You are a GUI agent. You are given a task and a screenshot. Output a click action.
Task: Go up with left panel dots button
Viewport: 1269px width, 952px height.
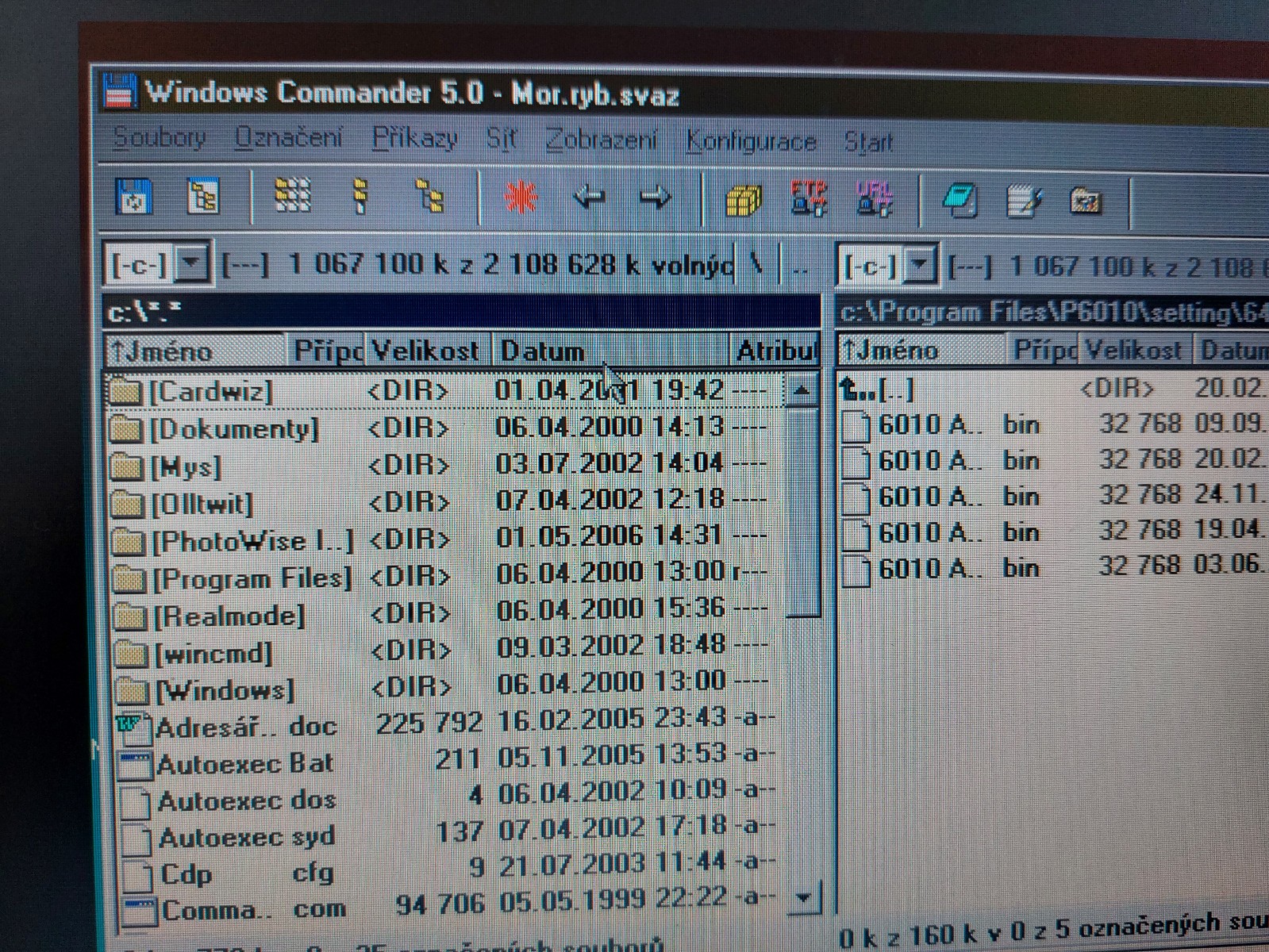[x=802, y=265]
